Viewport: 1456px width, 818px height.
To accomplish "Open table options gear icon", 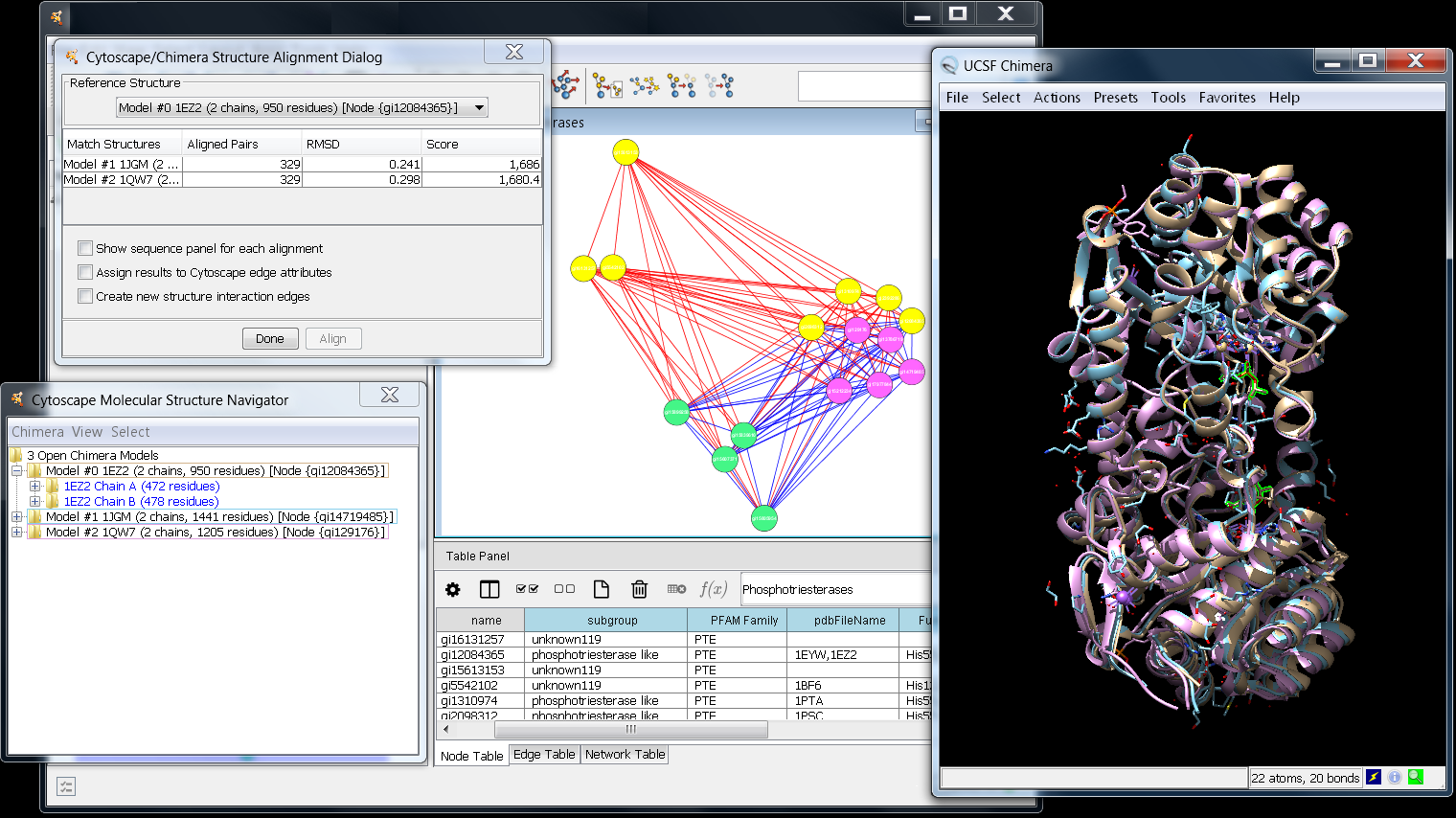I will (453, 589).
